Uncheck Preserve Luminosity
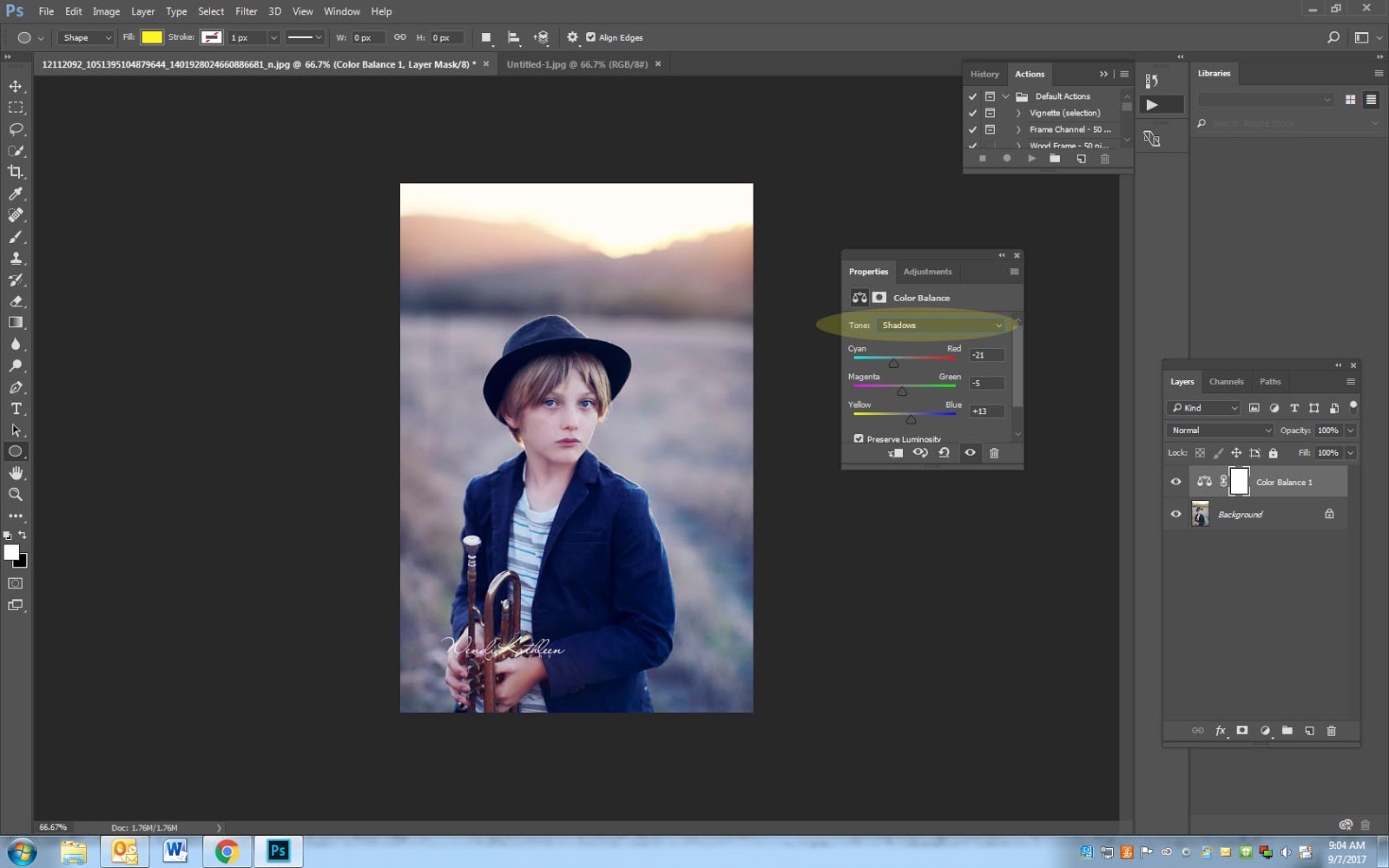The image size is (1389, 868). pyautogui.click(x=859, y=438)
